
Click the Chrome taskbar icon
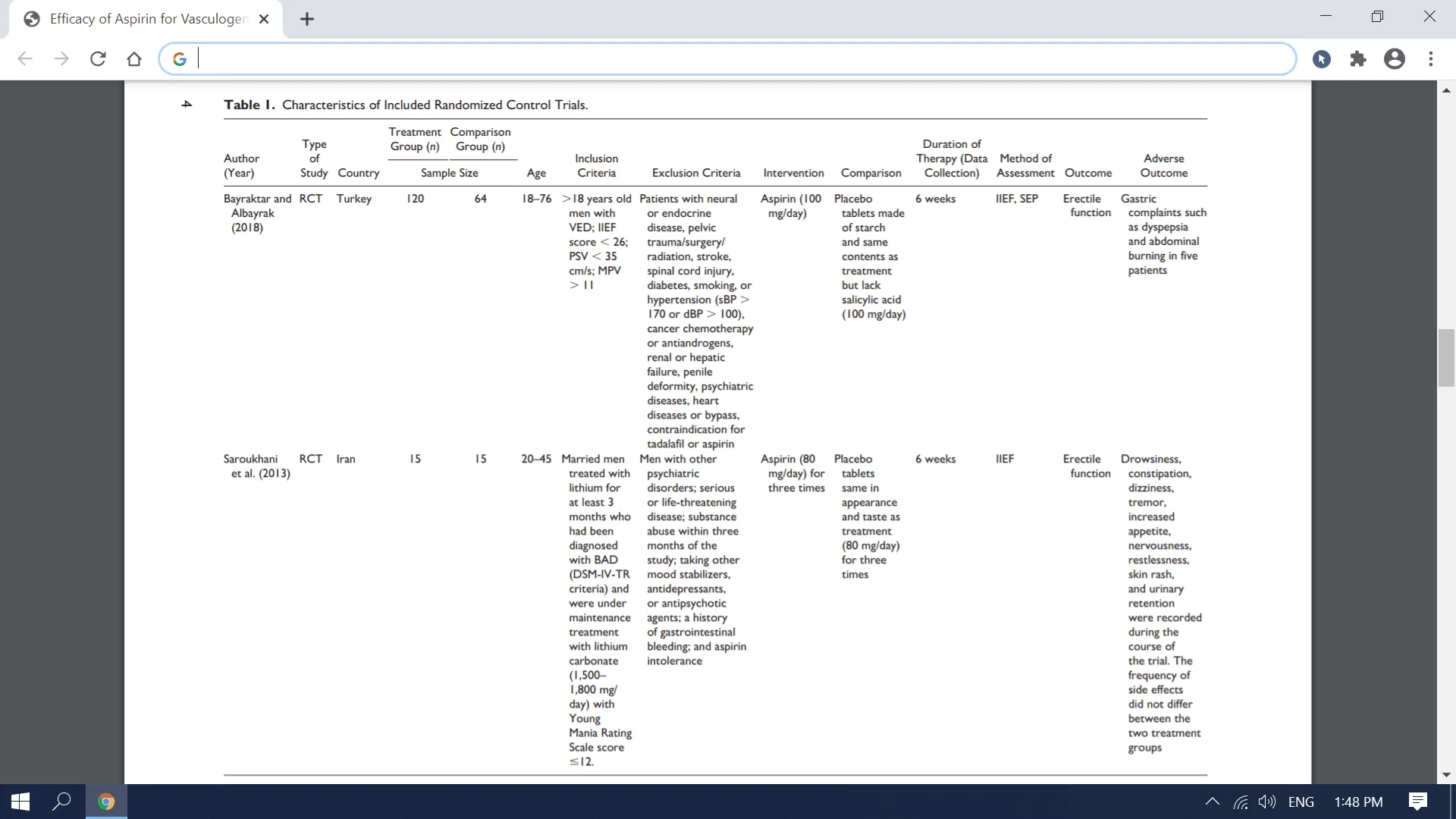click(x=106, y=802)
